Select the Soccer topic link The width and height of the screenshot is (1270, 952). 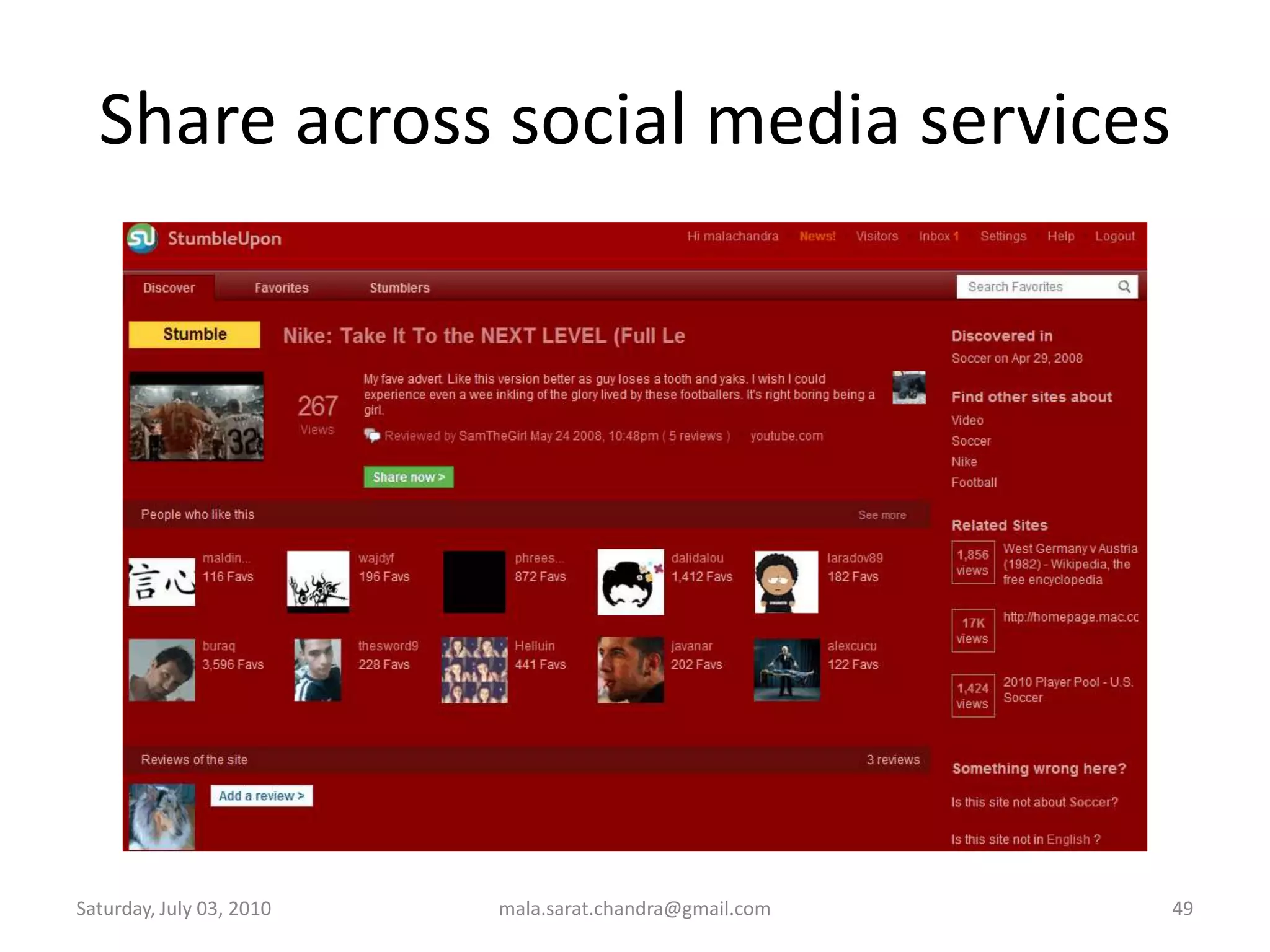point(971,441)
